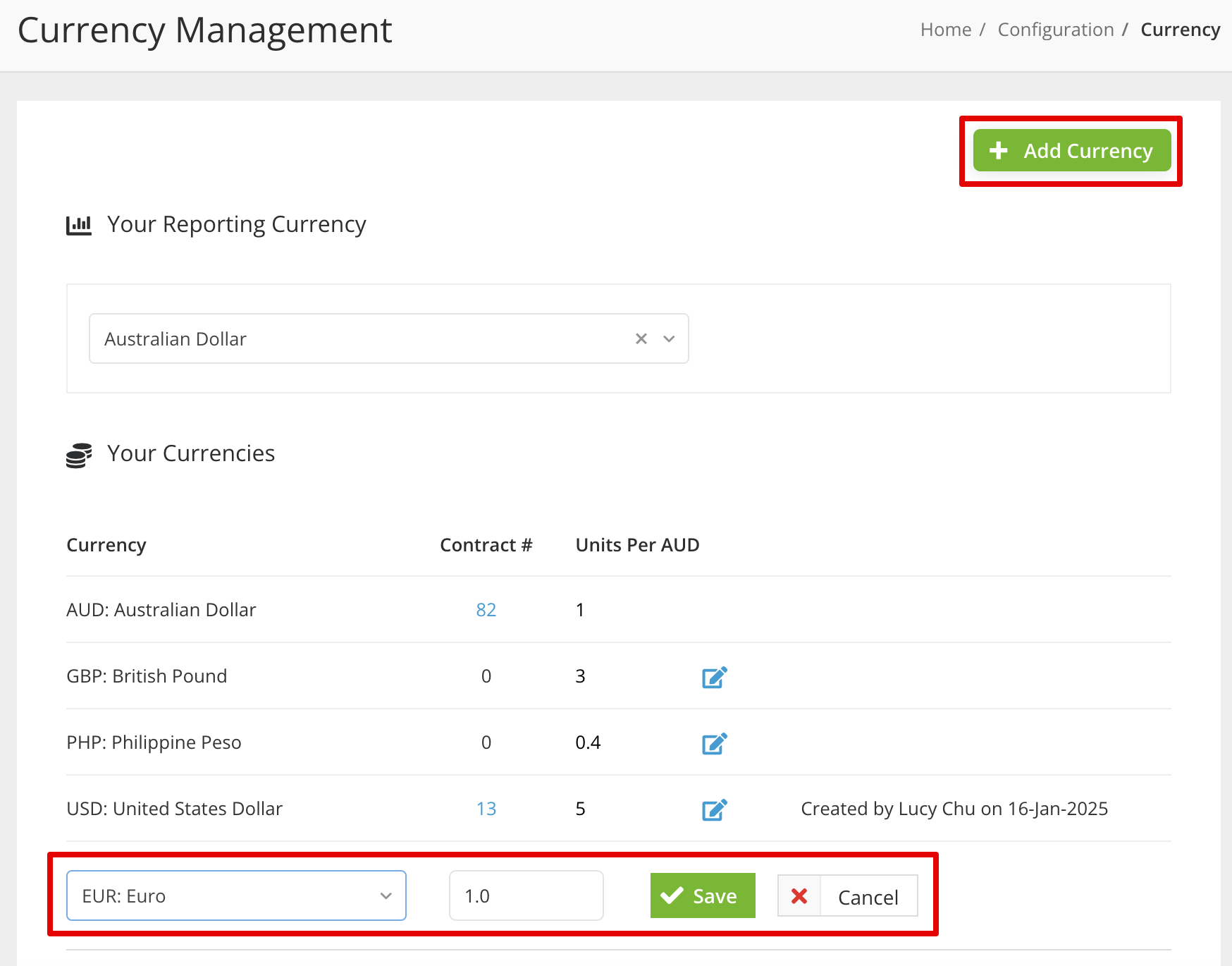Click the Your Currencies heading
Viewport: 1232px width, 966px height.
[x=190, y=453]
